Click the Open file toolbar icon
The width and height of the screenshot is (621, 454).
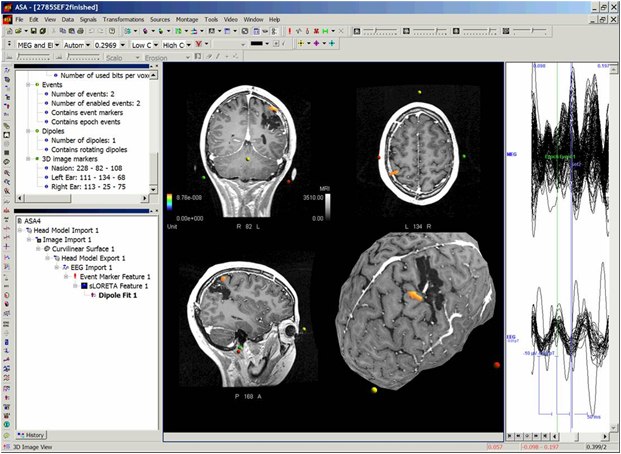pos(19,32)
